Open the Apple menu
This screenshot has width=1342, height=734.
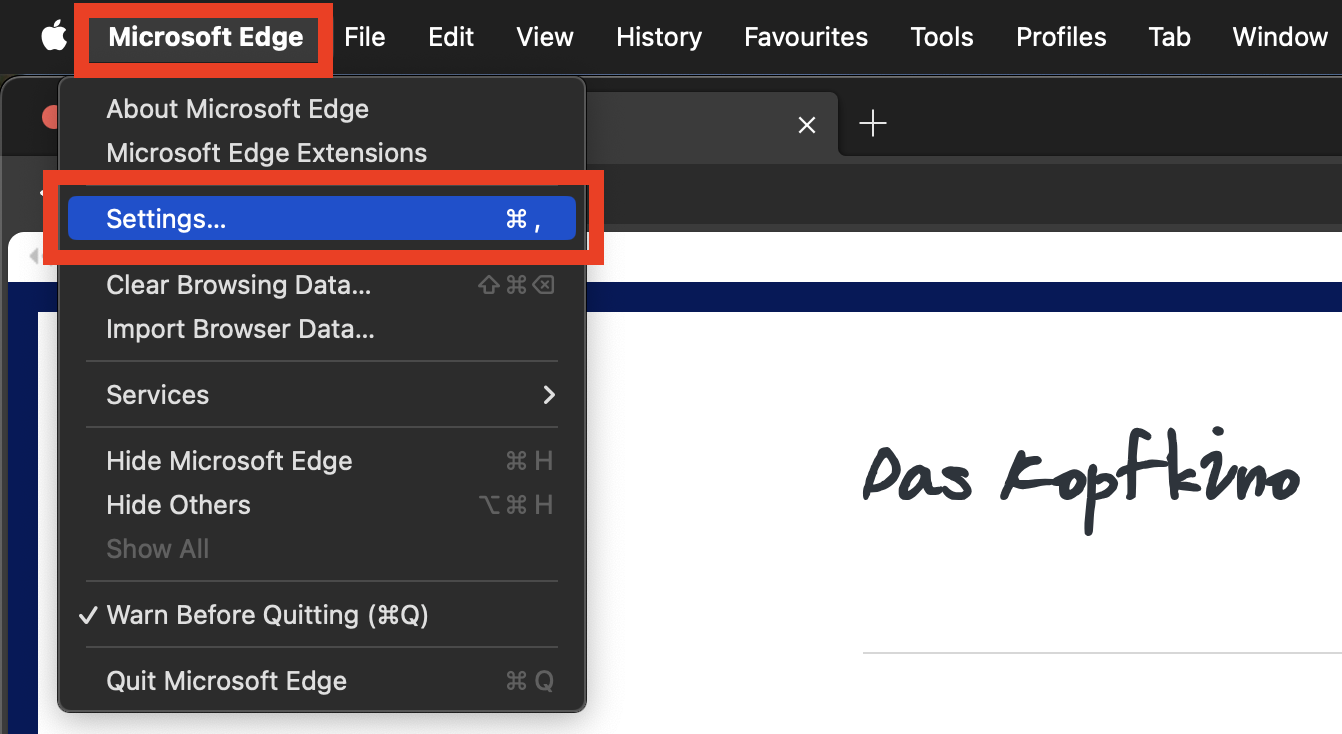point(53,37)
